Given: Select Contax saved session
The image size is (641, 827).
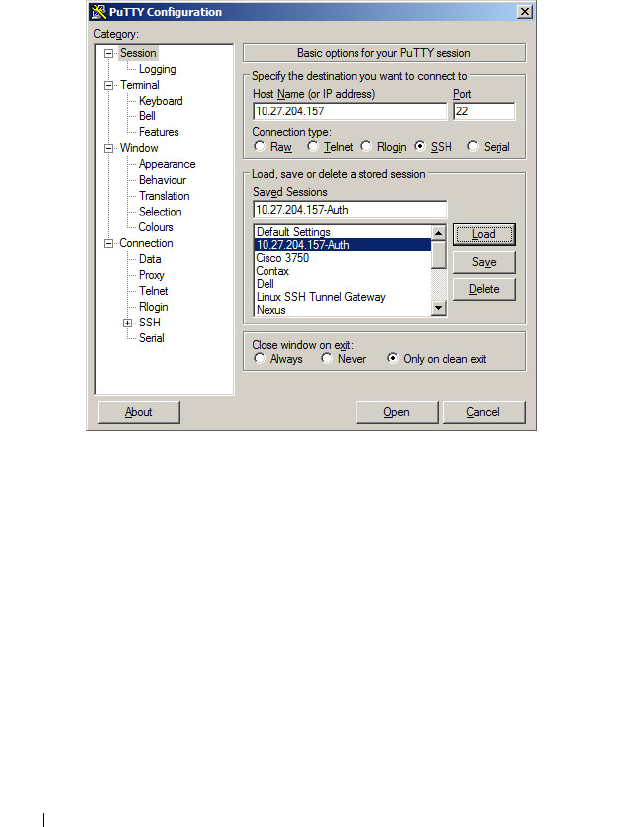Looking at the screenshot, I should point(343,271).
